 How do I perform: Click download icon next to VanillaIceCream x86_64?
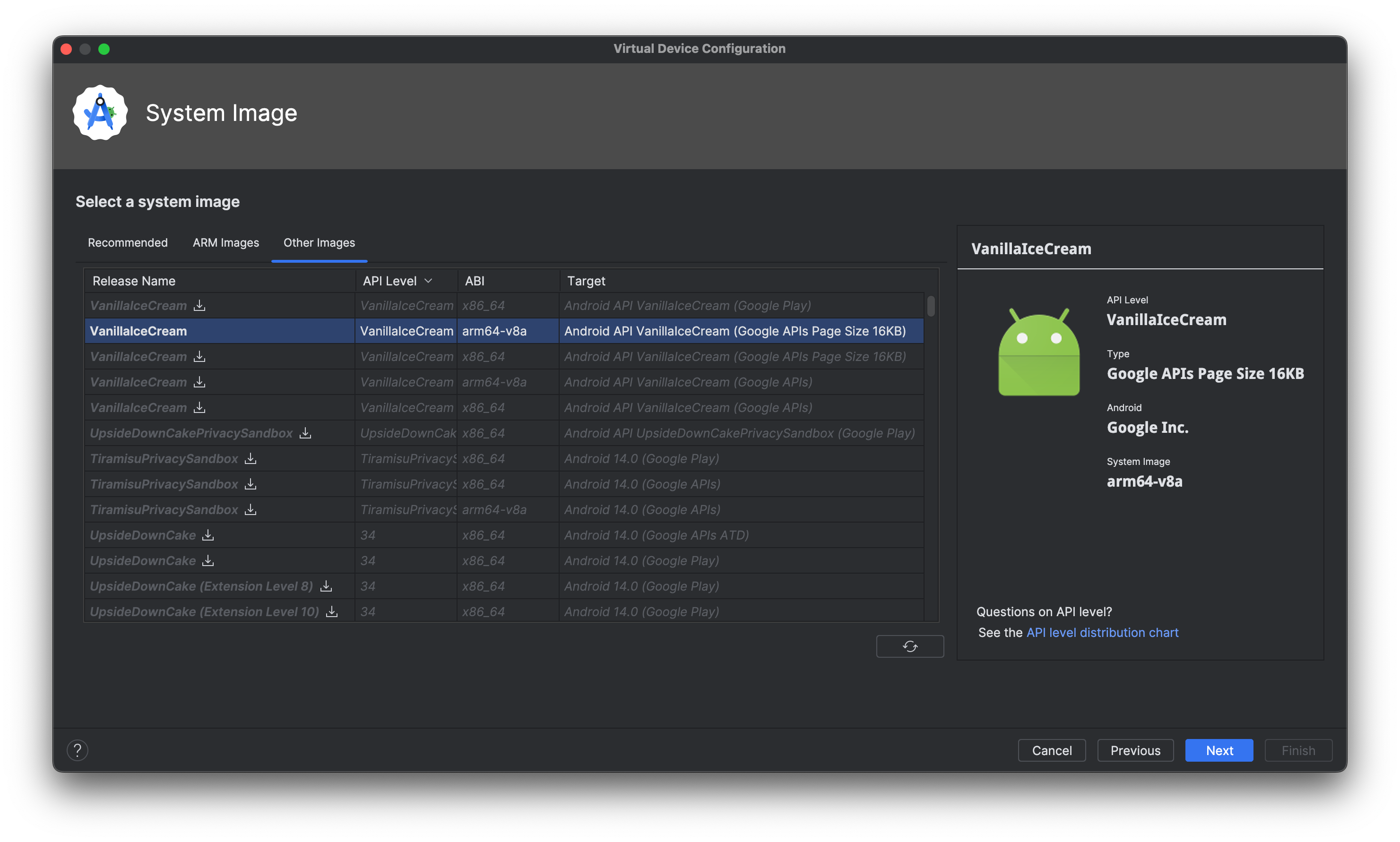(199, 305)
